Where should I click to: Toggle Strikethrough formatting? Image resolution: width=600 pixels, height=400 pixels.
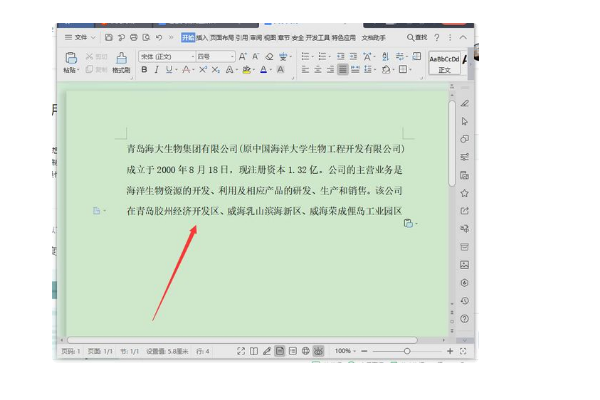186,69
